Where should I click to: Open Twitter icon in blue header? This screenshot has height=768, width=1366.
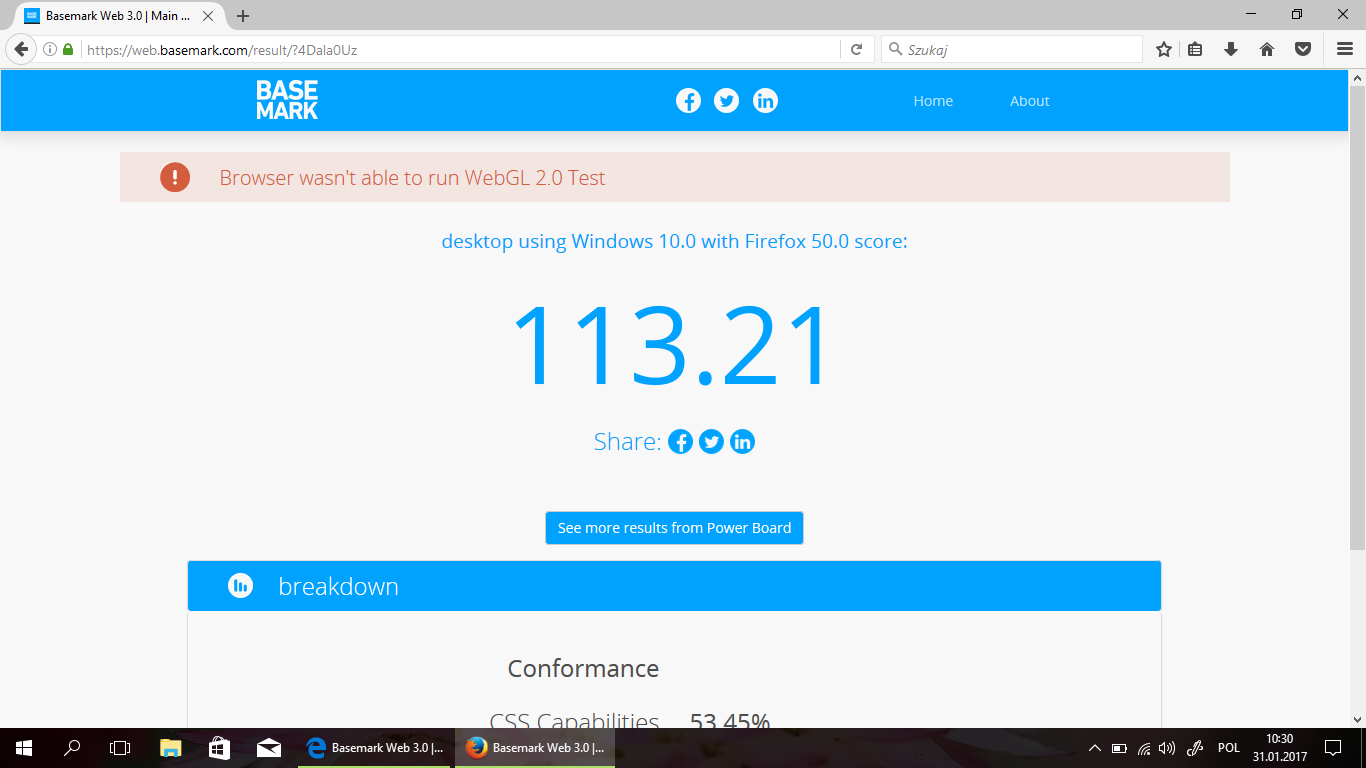tap(727, 100)
